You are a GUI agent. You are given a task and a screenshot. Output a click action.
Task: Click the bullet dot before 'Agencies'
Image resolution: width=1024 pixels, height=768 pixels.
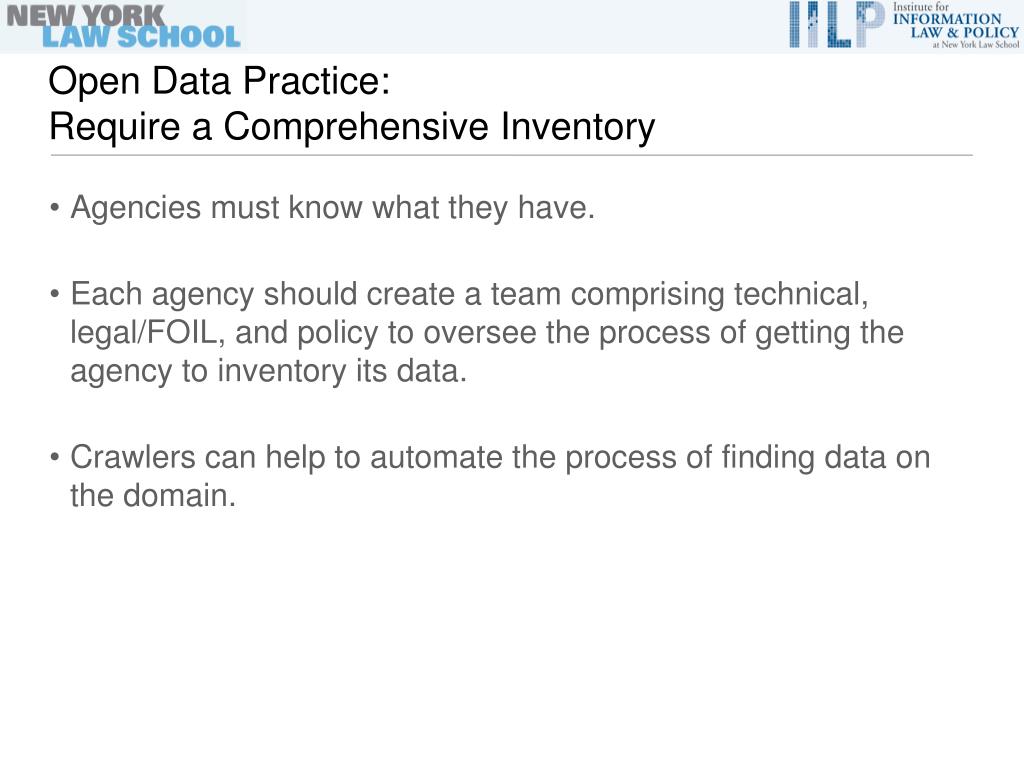click(55, 208)
